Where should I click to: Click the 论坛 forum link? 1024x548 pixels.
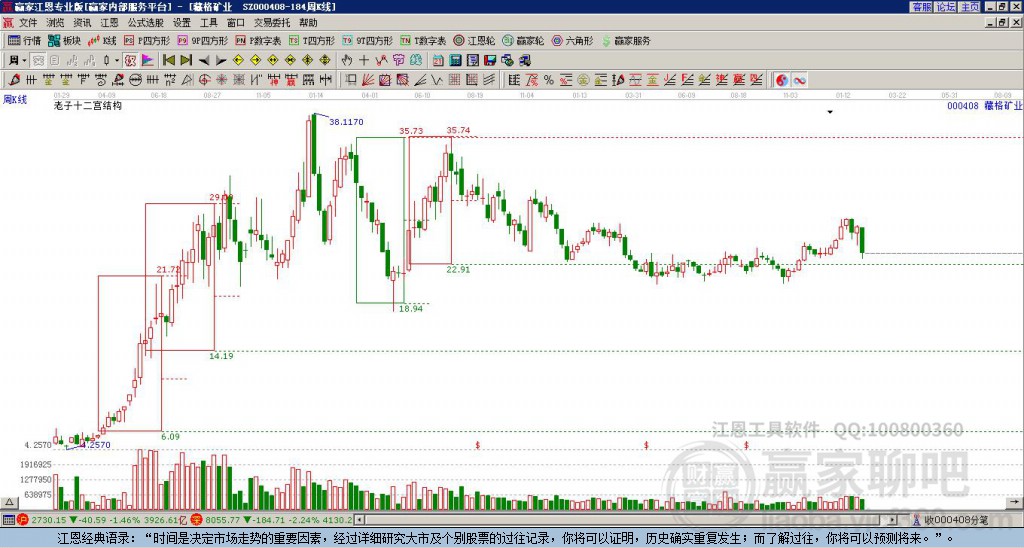pyautogui.click(x=945, y=7)
